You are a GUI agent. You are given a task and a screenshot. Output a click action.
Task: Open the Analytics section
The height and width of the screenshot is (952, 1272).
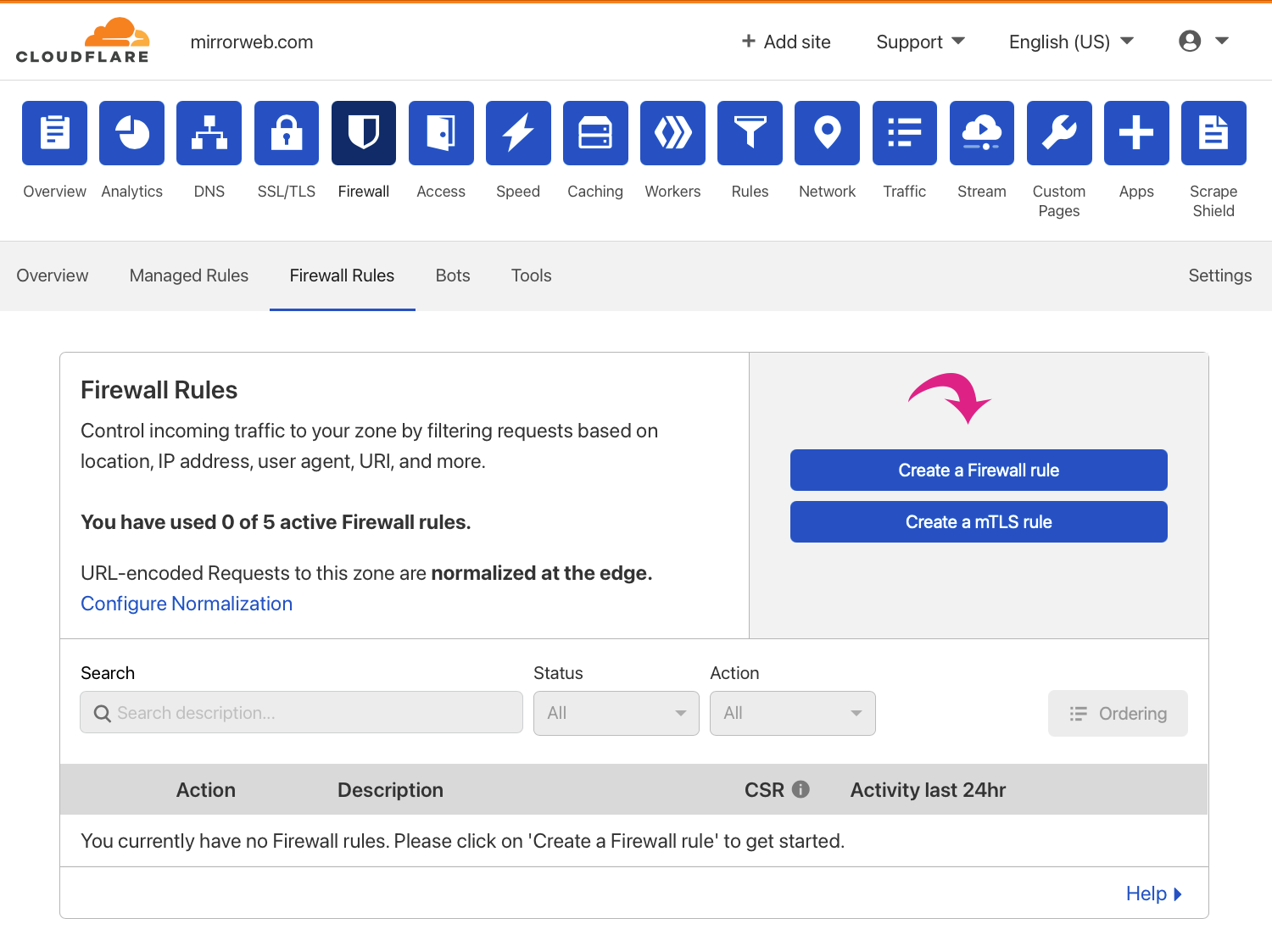131,133
